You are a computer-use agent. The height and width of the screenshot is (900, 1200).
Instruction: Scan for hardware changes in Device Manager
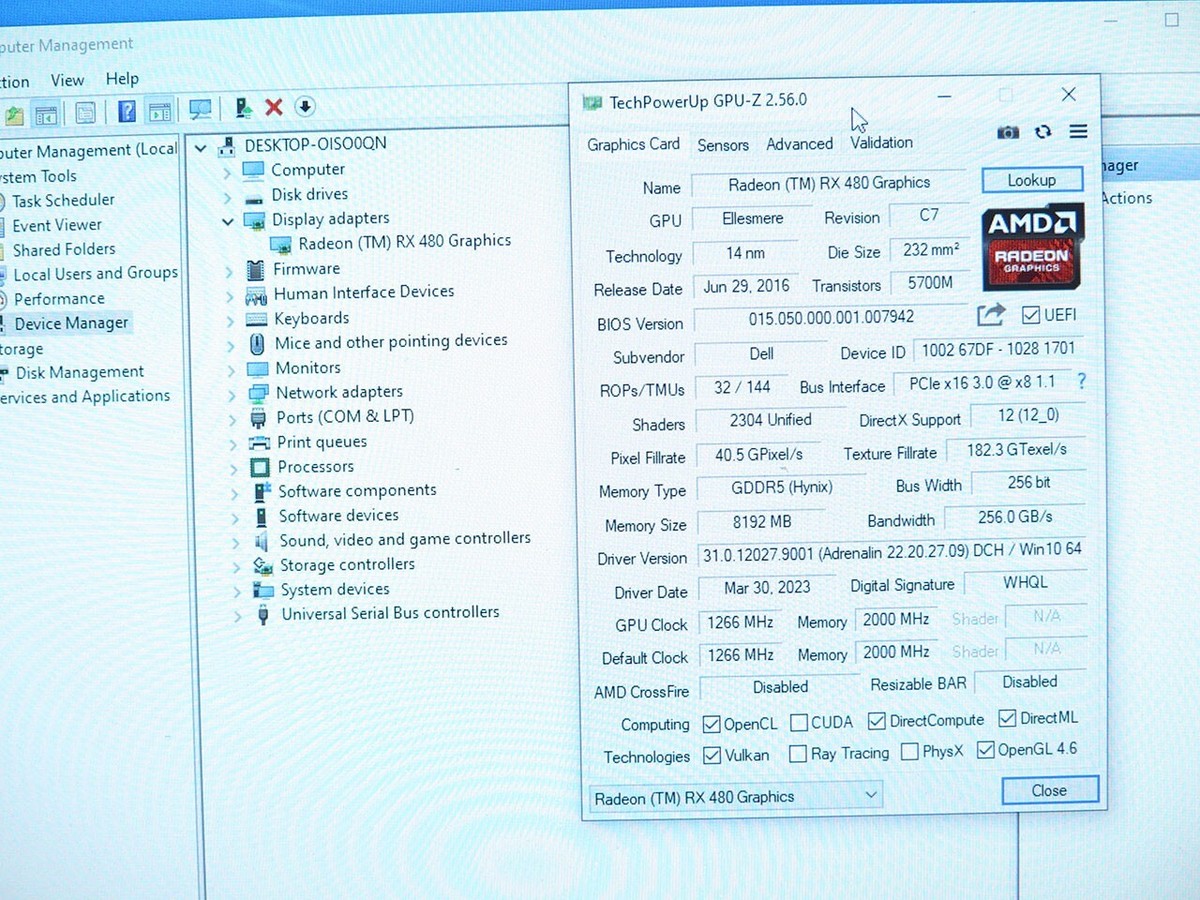pos(199,107)
